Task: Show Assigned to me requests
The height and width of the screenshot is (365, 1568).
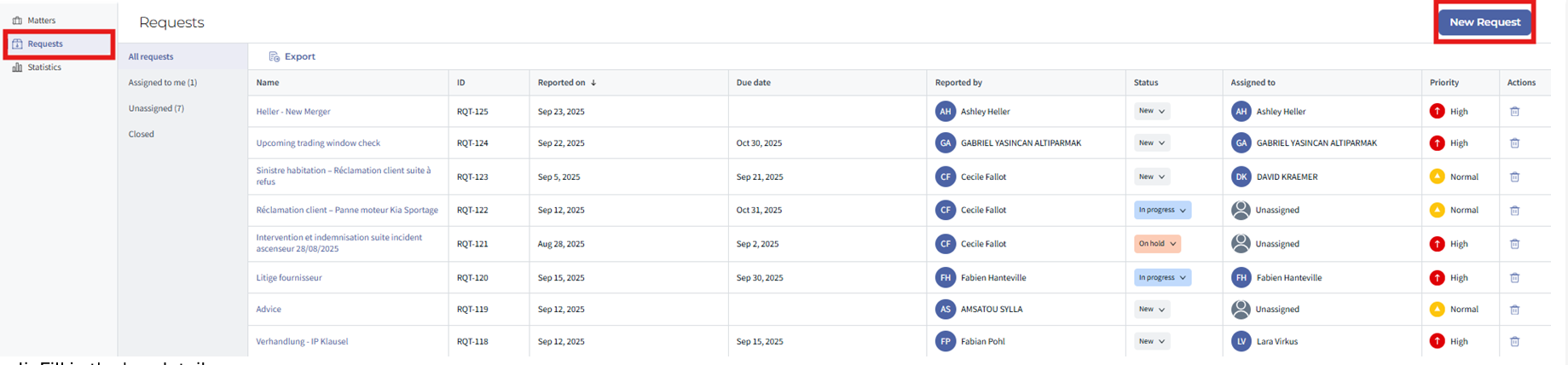Action: pyautogui.click(x=163, y=83)
